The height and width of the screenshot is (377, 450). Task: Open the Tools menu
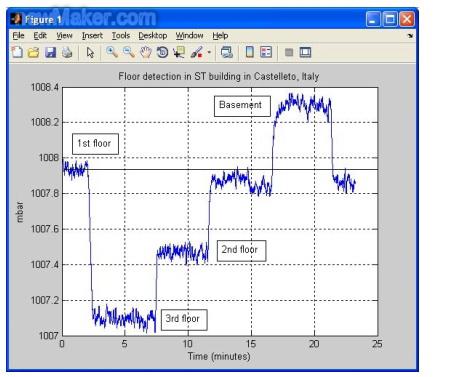pyautogui.click(x=121, y=35)
